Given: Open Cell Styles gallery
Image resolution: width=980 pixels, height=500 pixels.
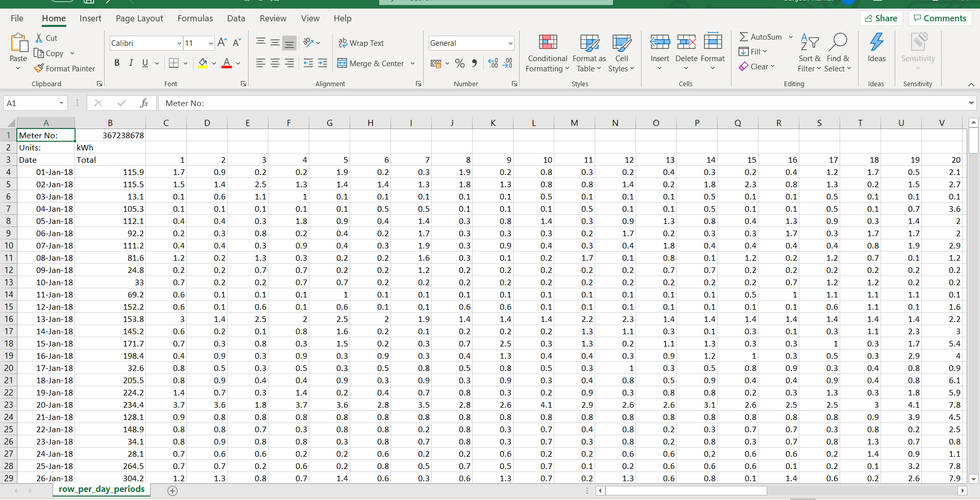Looking at the screenshot, I should [x=622, y=54].
